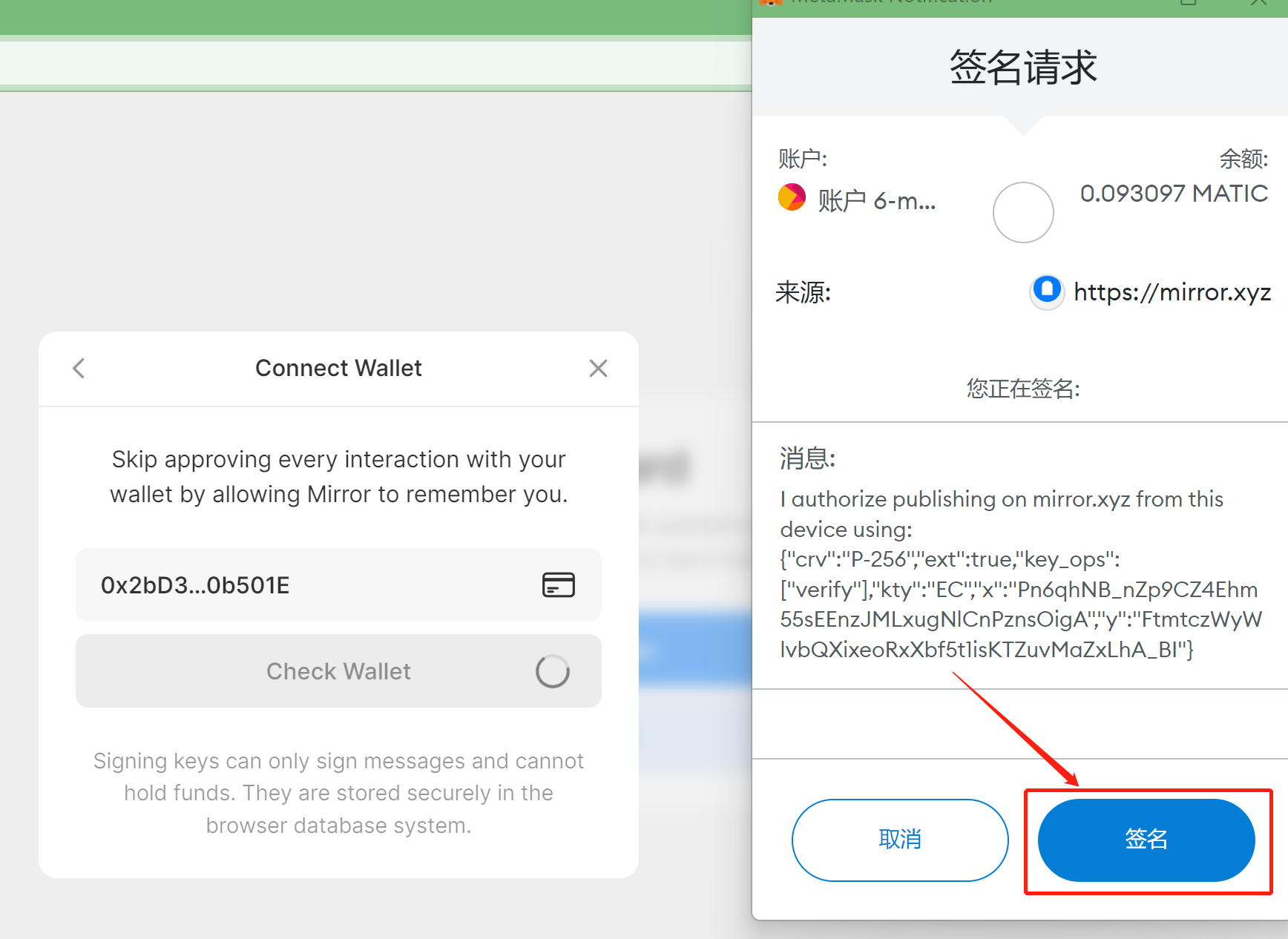Click the 0.093097 MATIC balance
Screen dimensions: 1288x939
tap(1174, 194)
